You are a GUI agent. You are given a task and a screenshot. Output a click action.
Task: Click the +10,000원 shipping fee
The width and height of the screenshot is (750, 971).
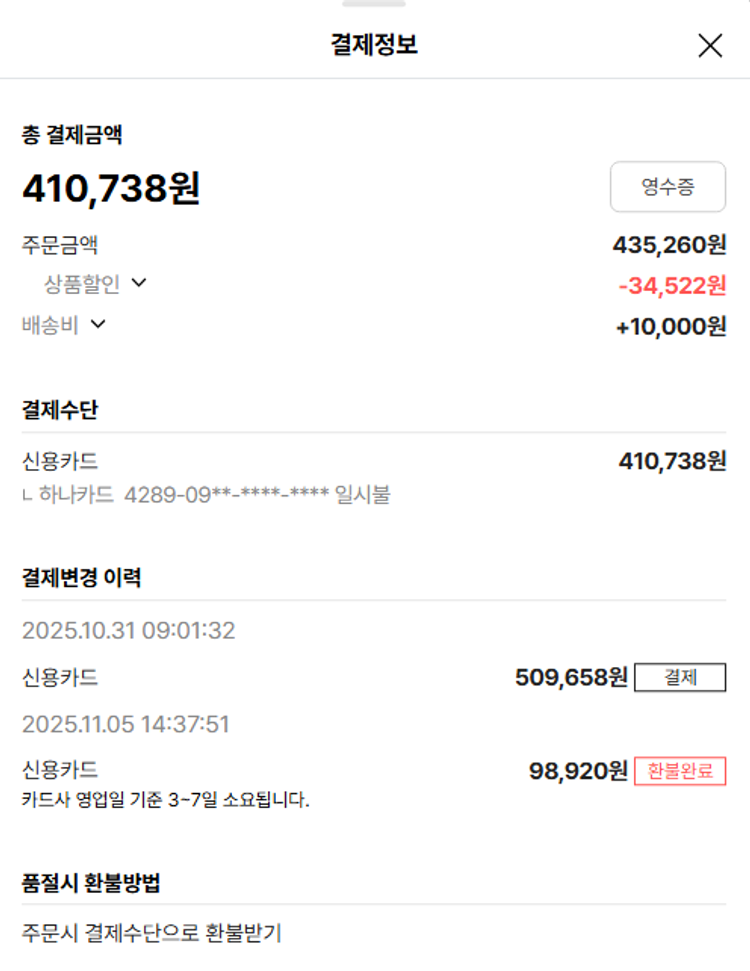(671, 327)
